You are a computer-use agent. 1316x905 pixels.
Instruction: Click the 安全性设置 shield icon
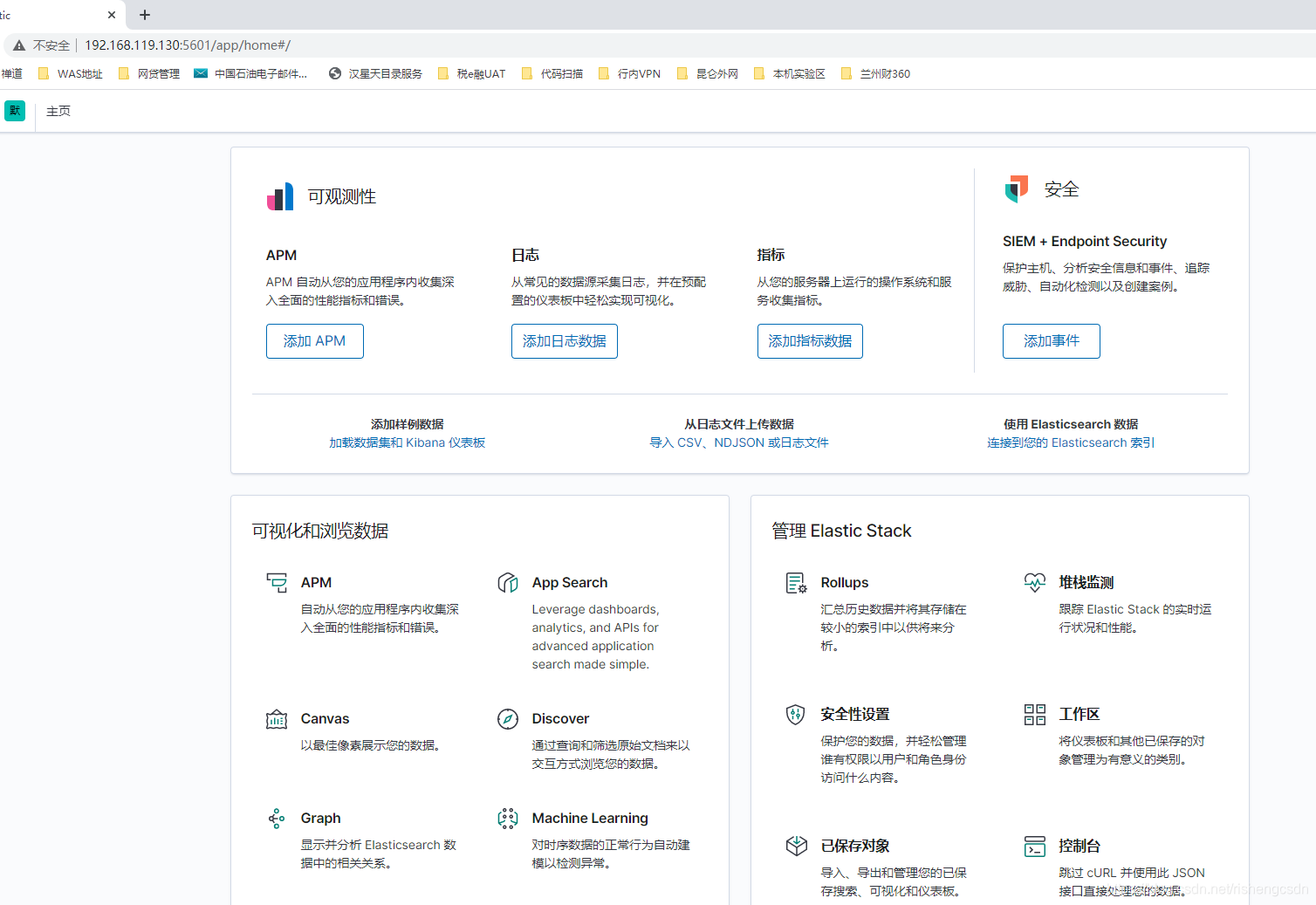[x=796, y=715]
